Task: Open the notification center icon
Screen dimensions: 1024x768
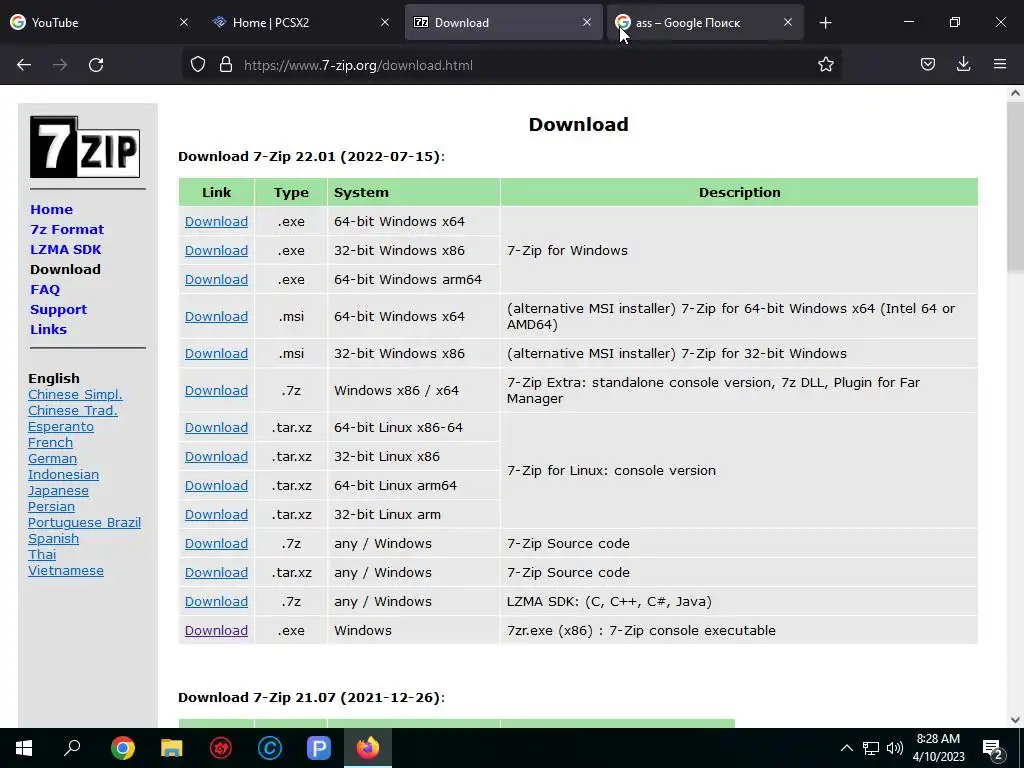Action: point(993,749)
